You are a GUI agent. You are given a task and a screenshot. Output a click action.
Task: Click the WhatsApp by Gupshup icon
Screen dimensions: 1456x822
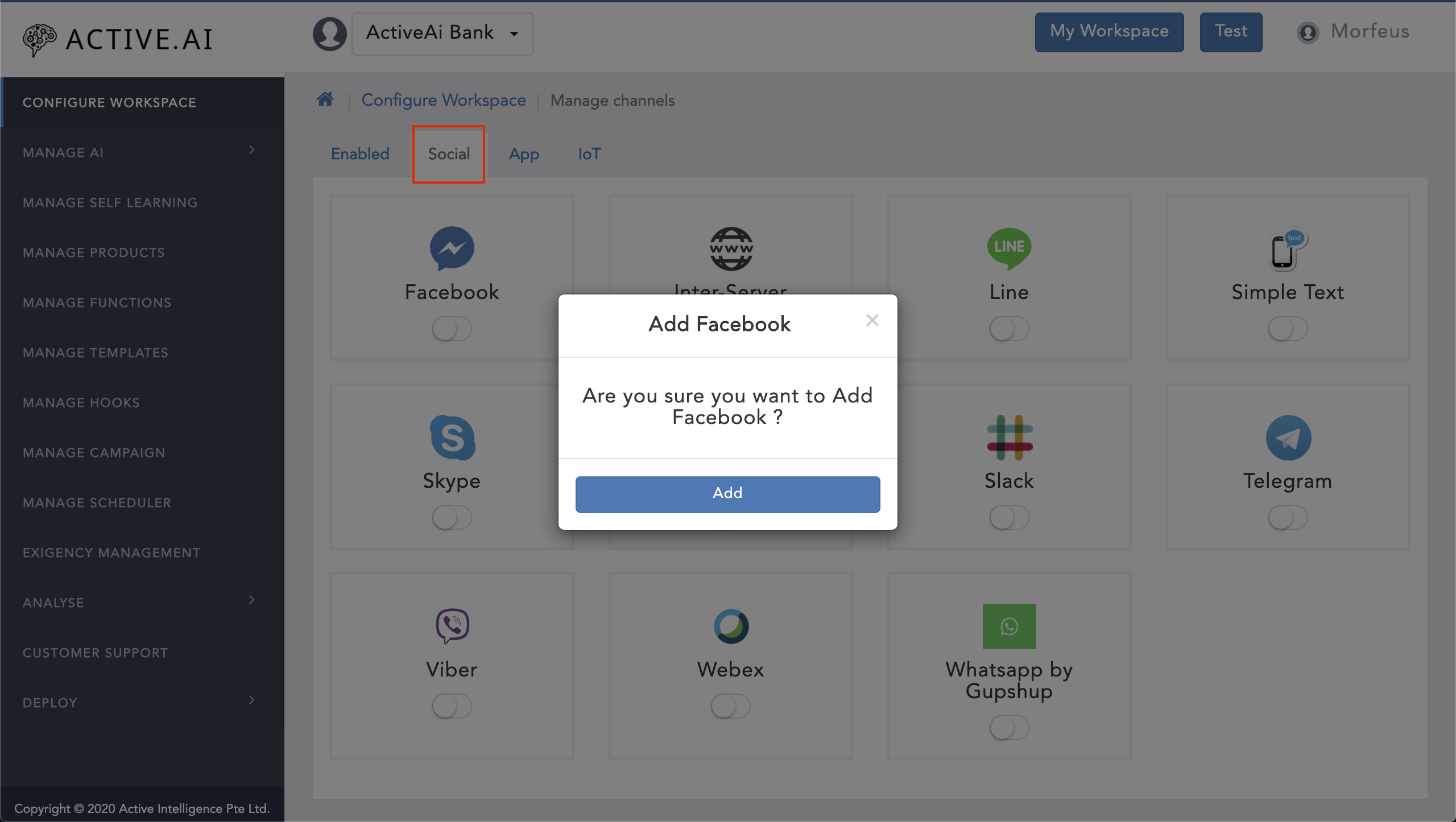1009,626
